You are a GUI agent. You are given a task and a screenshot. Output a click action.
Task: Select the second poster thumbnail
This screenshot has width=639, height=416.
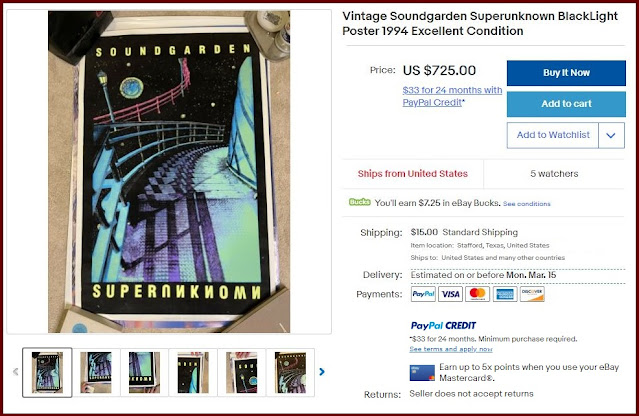coord(96,372)
